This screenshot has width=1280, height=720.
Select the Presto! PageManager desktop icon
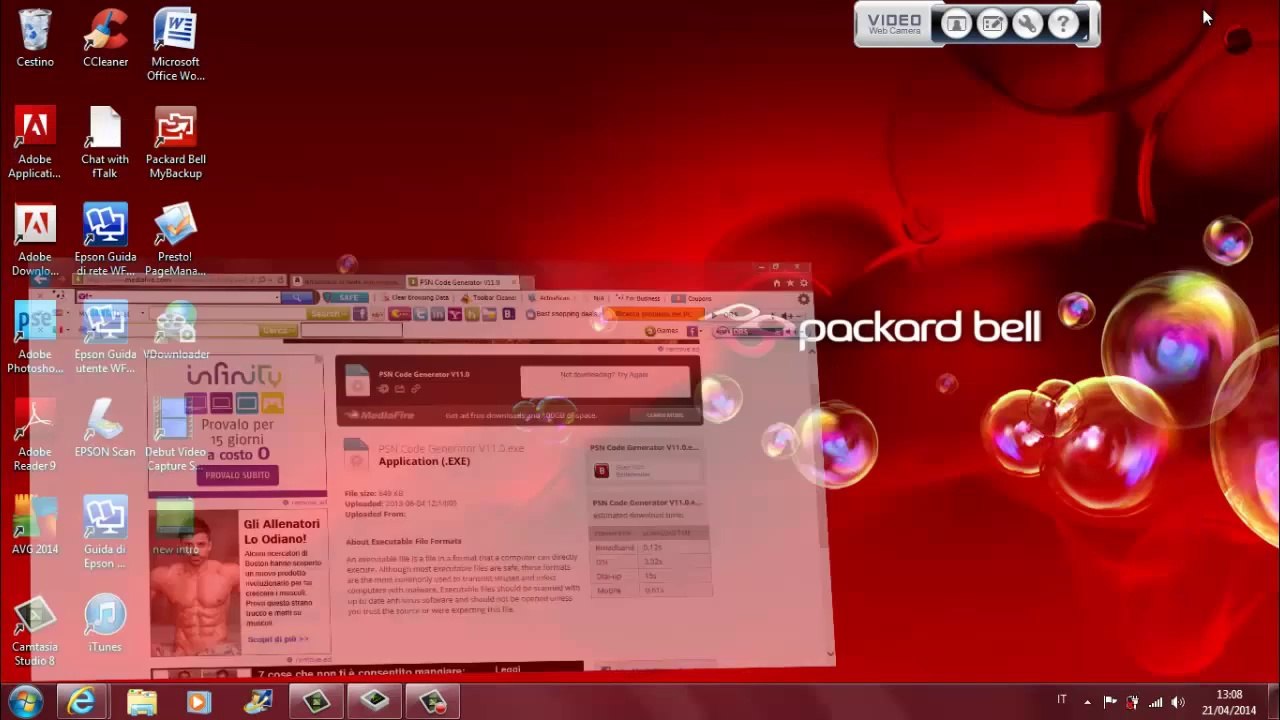tap(175, 241)
